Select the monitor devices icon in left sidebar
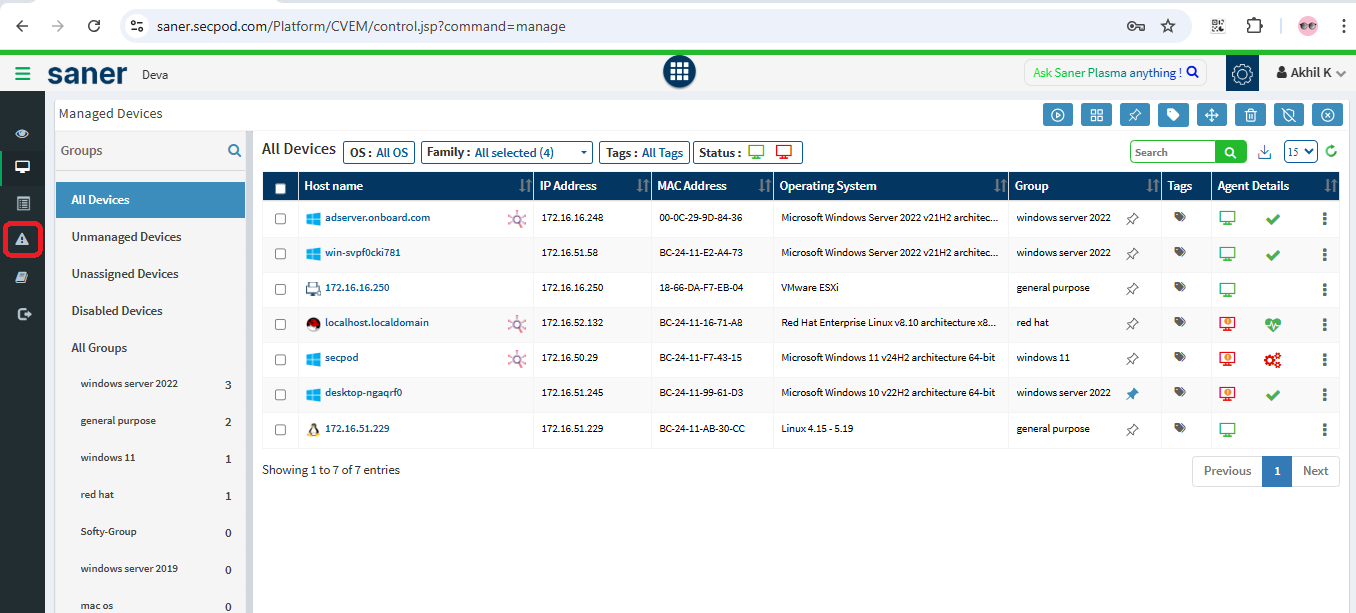The width and height of the screenshot is (1356, 613). [22, 167]
